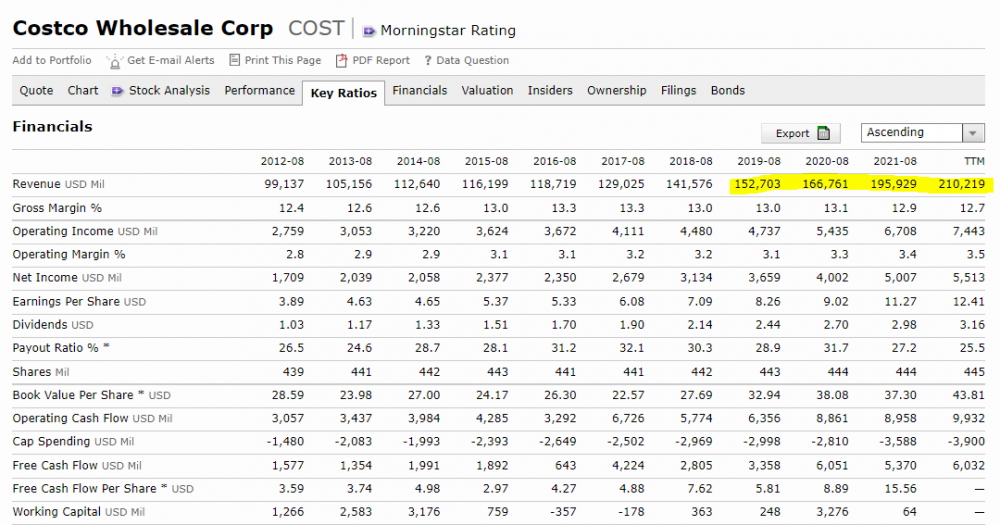Click the Payout Ratio asterisk footnote marker

(x=107, y=346)
